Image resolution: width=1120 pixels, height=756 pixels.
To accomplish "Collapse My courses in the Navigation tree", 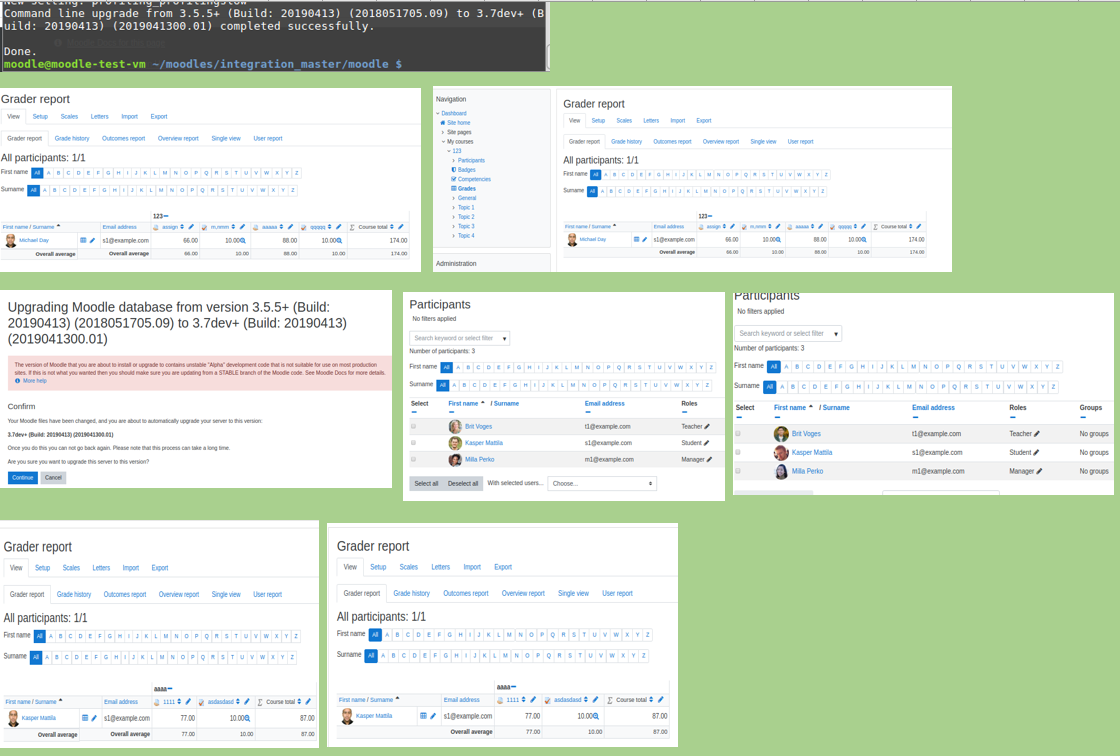I will click(444, 141).
